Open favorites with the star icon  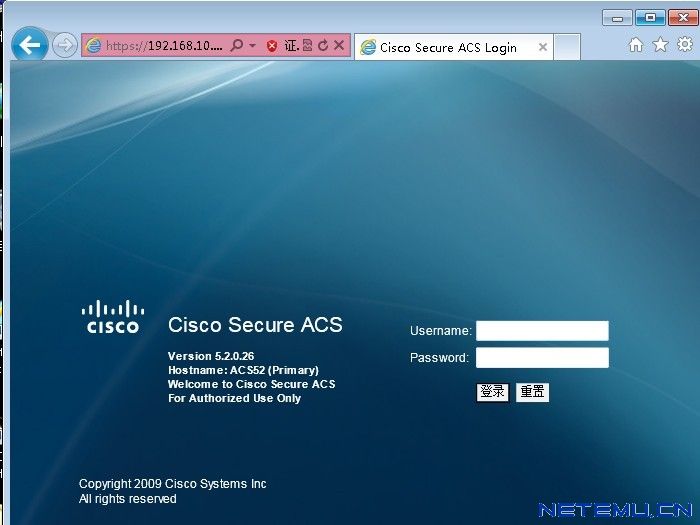point(661,45)
